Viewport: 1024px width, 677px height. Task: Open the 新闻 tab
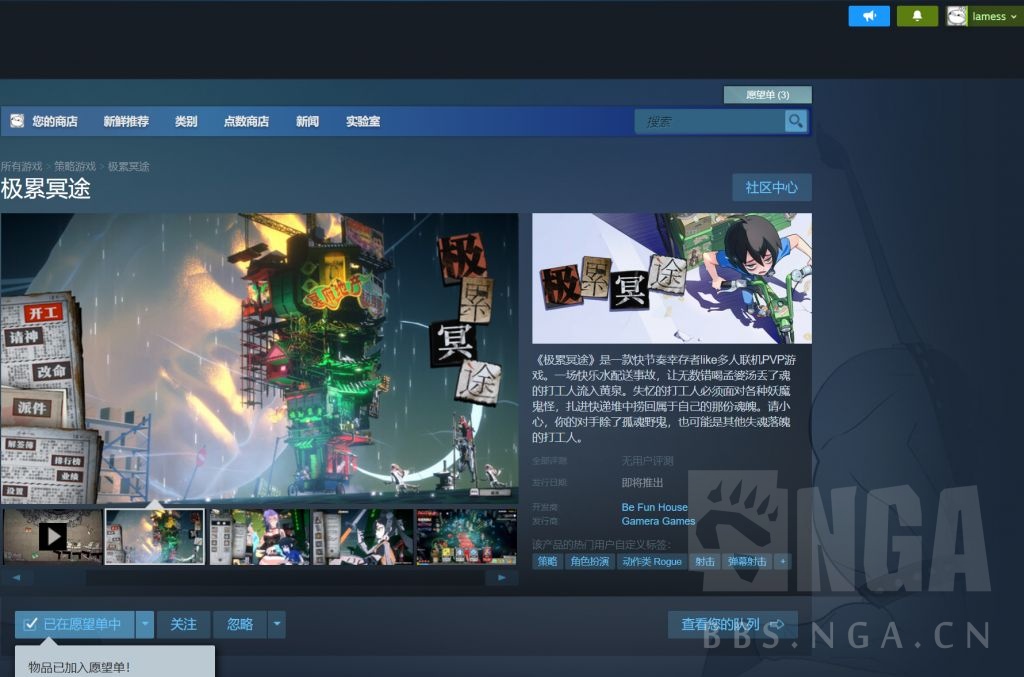[307, 121]
